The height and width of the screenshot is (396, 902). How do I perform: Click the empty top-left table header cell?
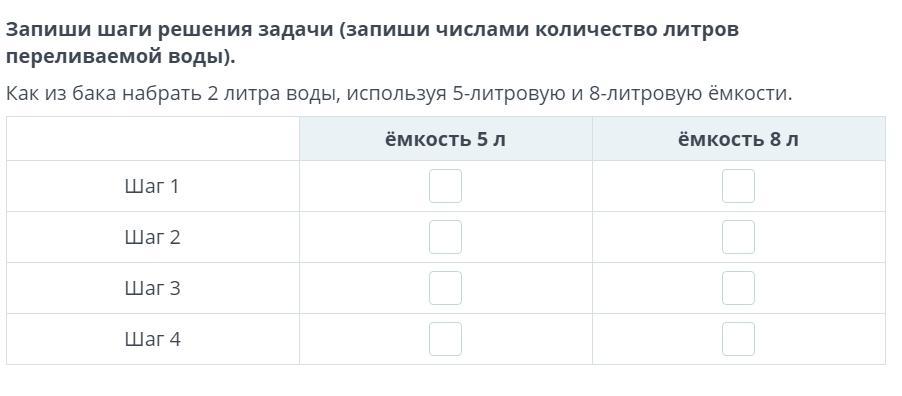153,139
